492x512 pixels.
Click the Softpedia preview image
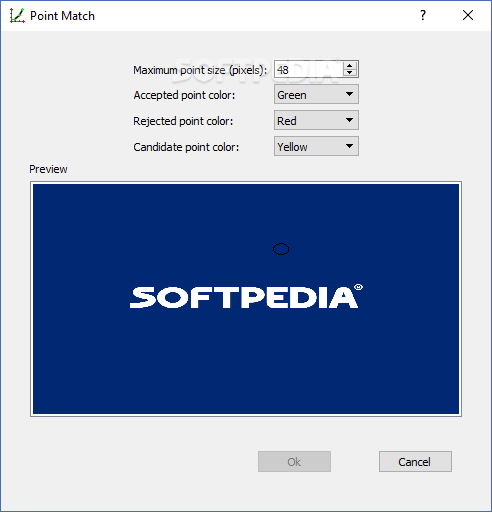point(246,299)
